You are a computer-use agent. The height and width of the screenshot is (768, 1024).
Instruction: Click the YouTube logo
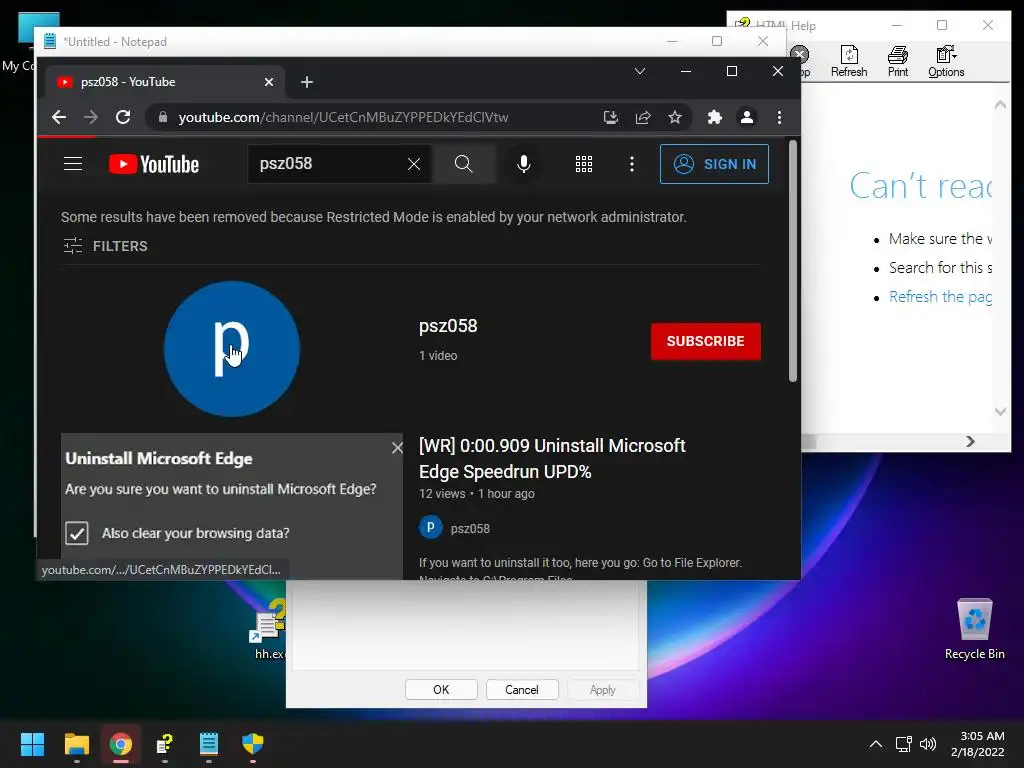click(x=153, y=164)
